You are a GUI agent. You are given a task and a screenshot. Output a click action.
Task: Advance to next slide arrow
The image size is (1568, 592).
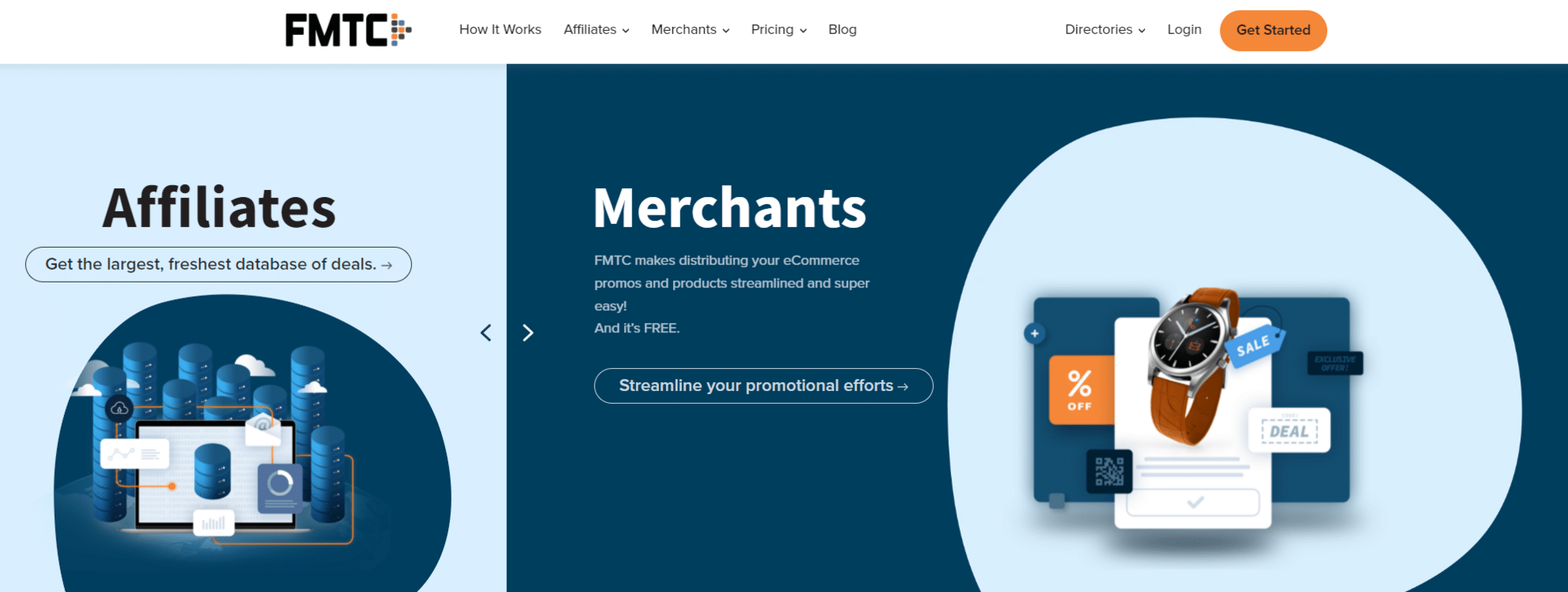pyautogui.click(x=528, y=333)
